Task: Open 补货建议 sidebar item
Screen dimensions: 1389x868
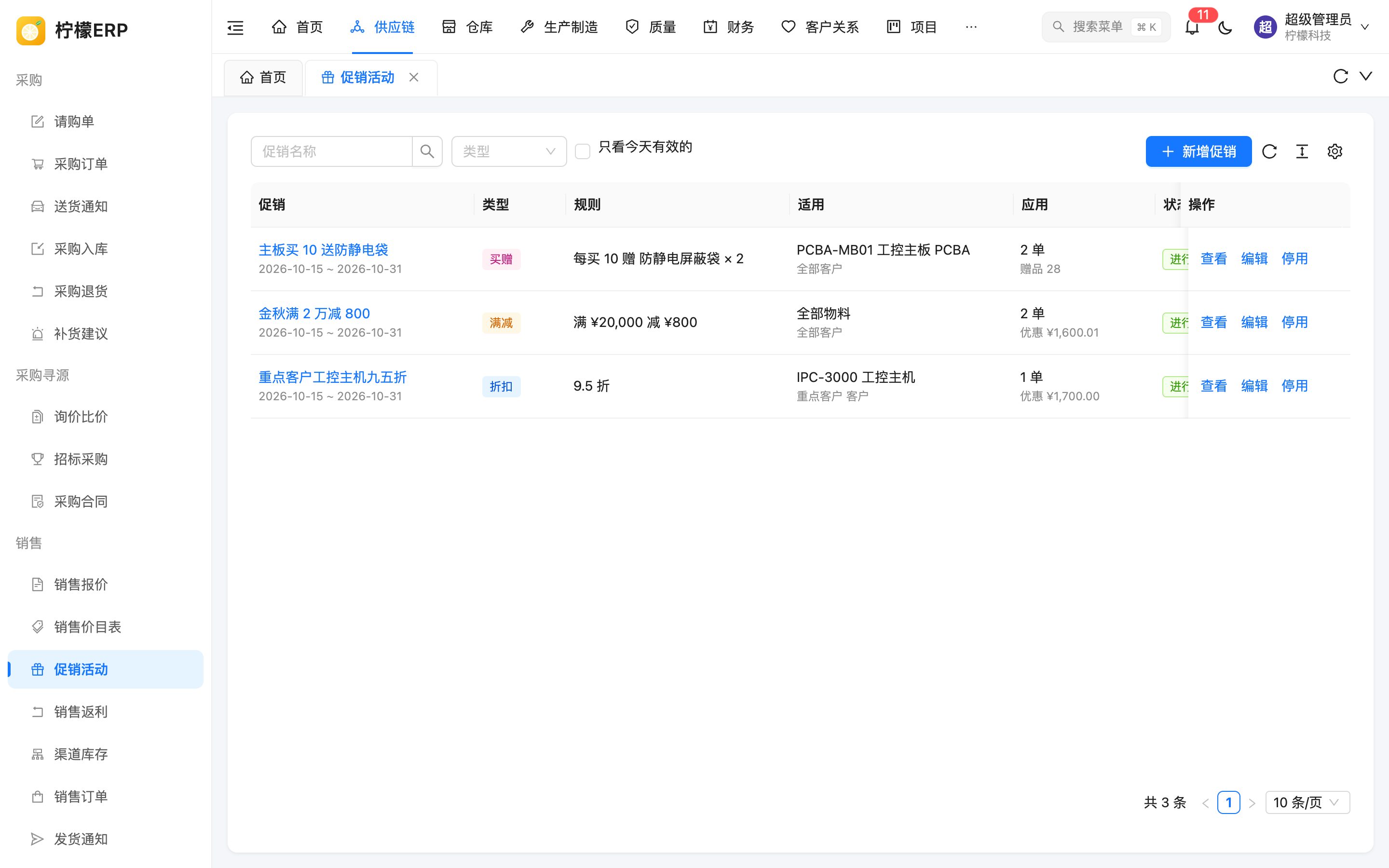Action: click(106, 334)
